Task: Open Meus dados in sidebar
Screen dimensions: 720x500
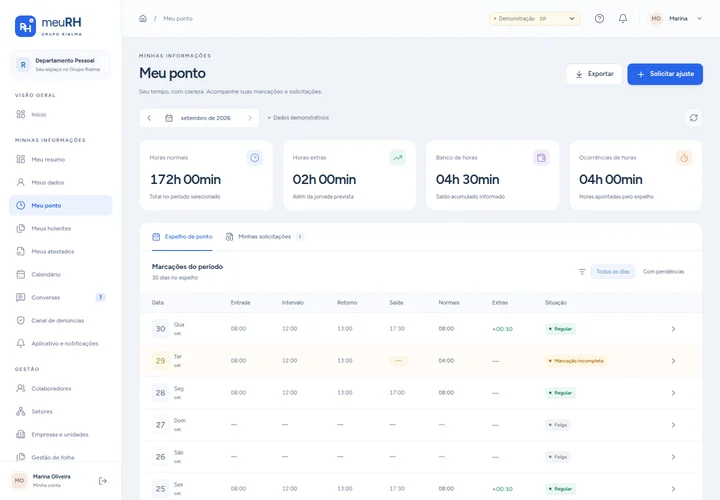Action: (x=61, y=182)
